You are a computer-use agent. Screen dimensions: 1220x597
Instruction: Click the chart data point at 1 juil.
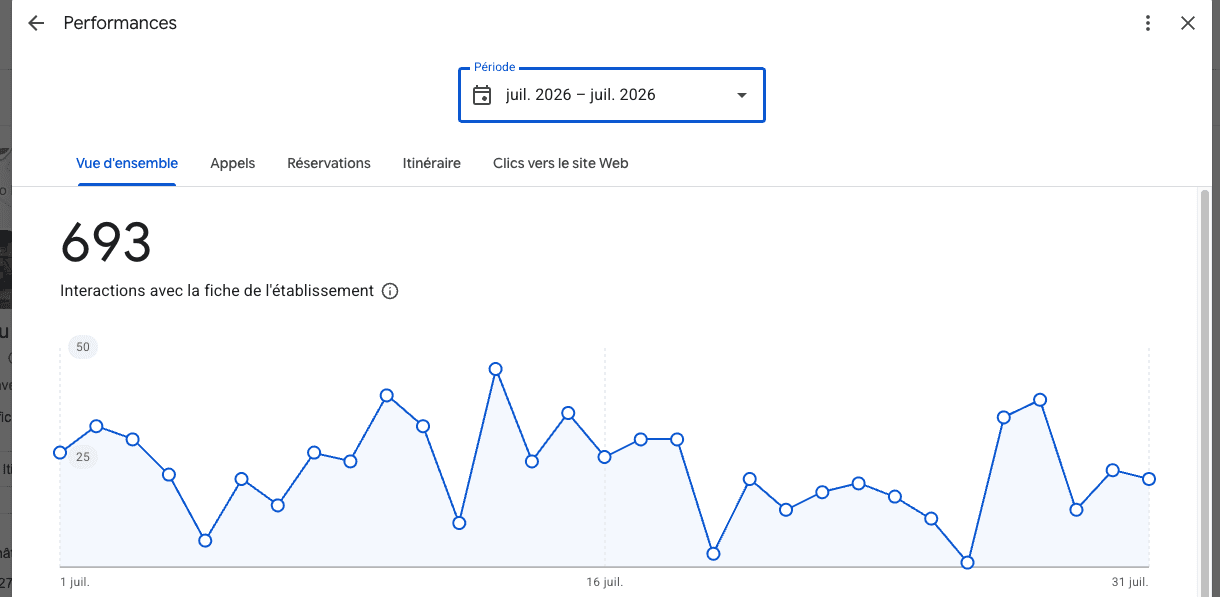[60, 453]
